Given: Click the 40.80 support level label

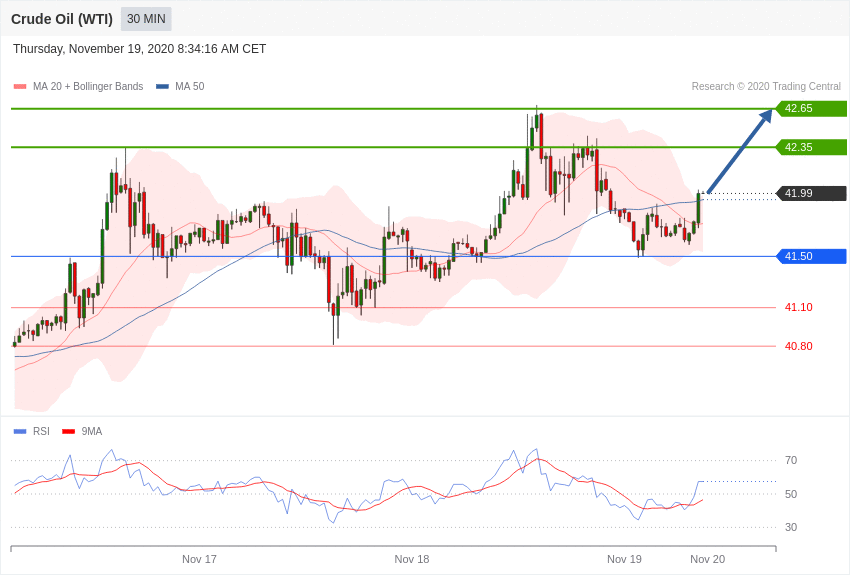Looking at the screenshot, I should pos(799,346).
